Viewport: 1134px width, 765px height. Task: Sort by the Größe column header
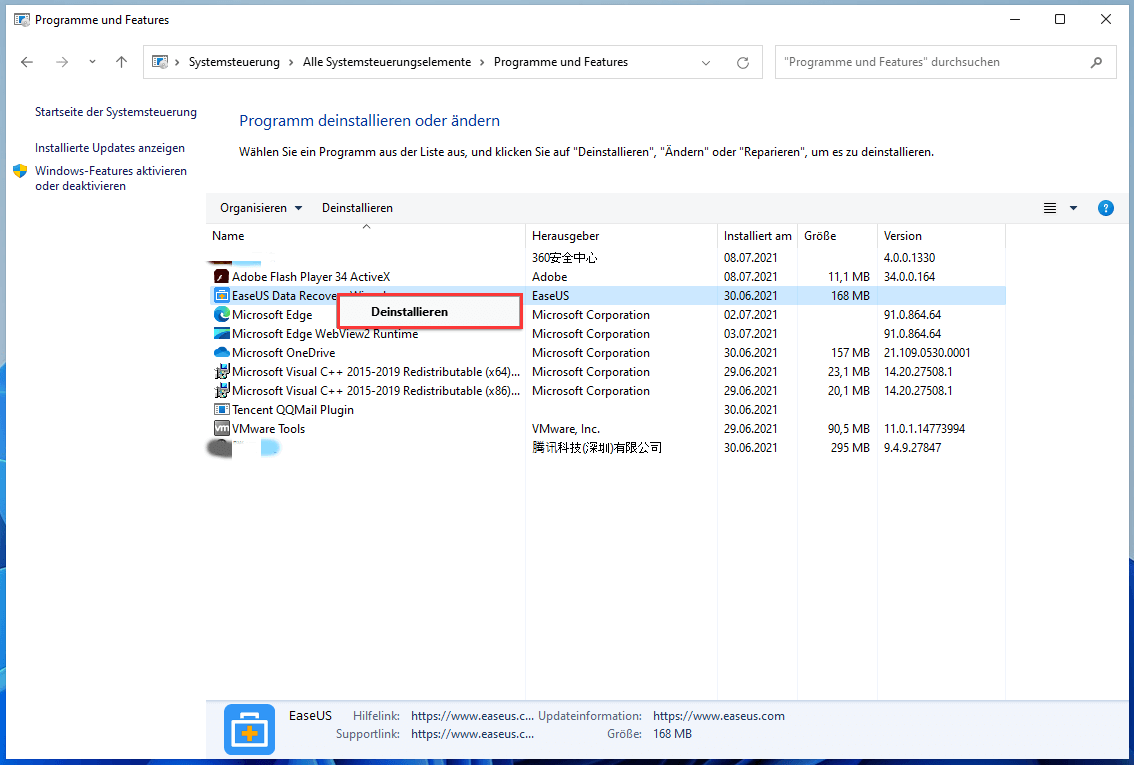837,236
